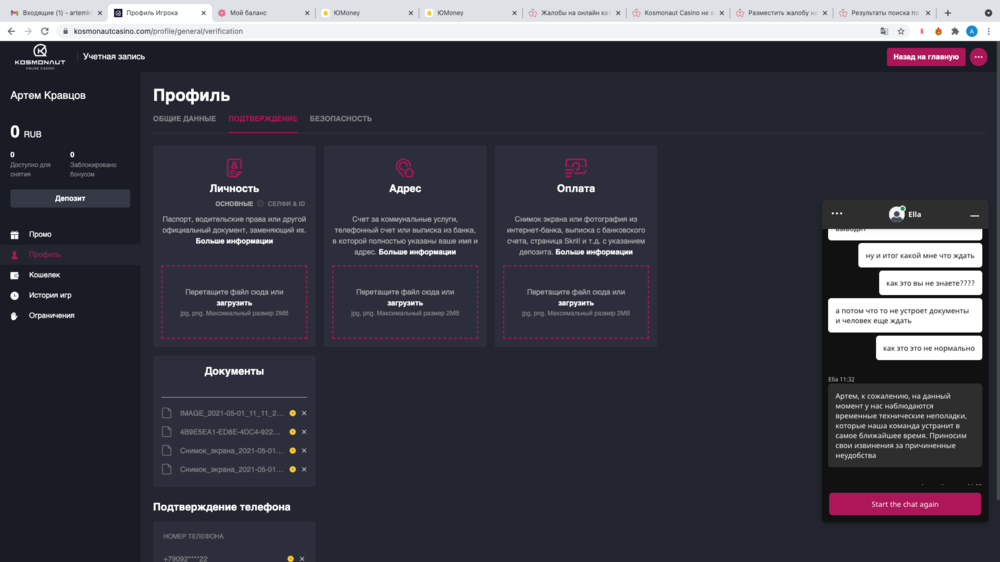Open История игр clock icon

(x=14, y=296)
